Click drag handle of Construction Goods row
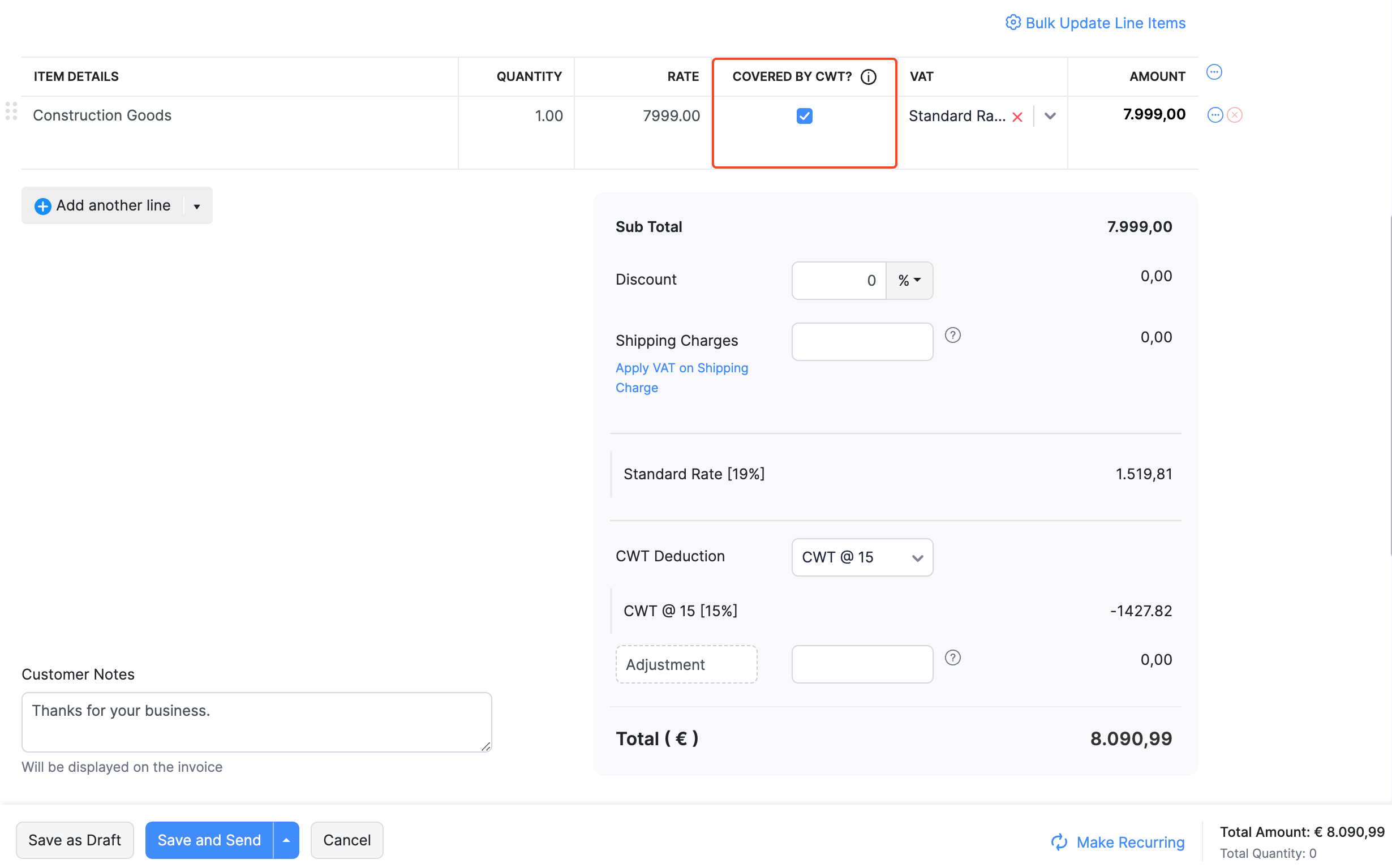 pos(11,111)
